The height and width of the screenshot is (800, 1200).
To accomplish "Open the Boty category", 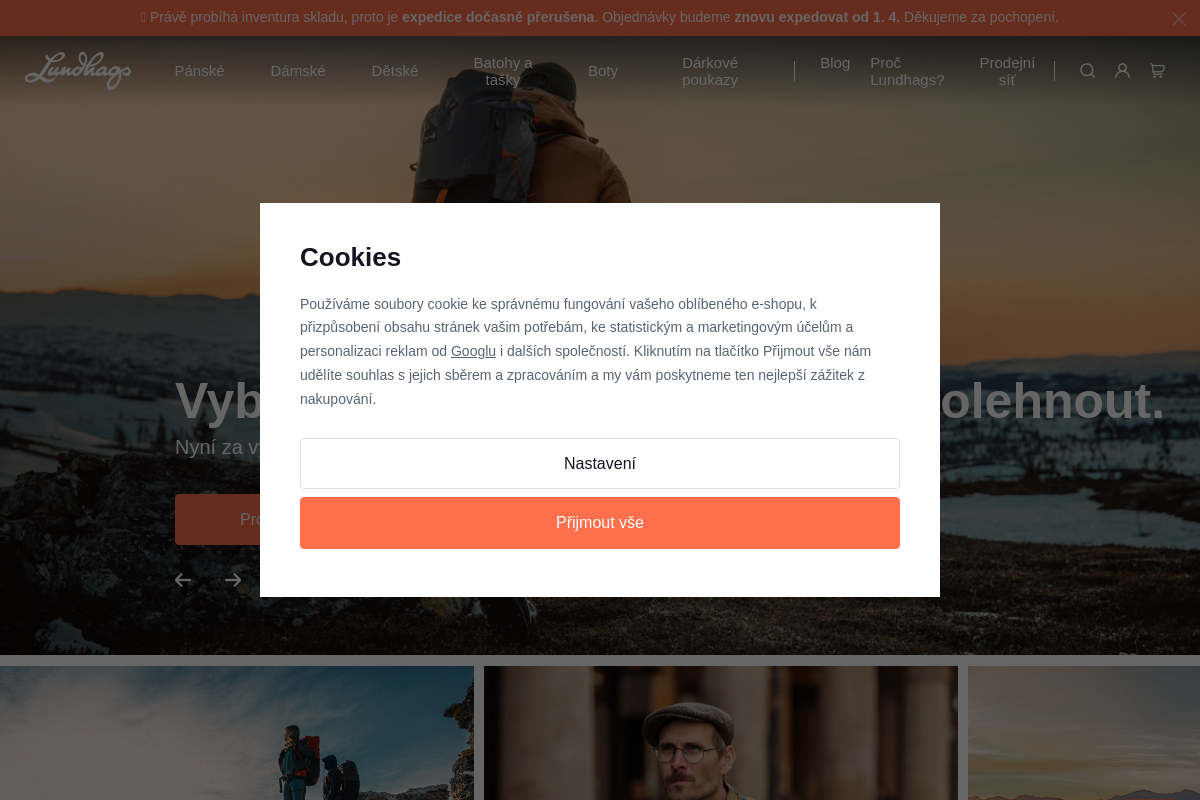I will (x=603, y=71).
